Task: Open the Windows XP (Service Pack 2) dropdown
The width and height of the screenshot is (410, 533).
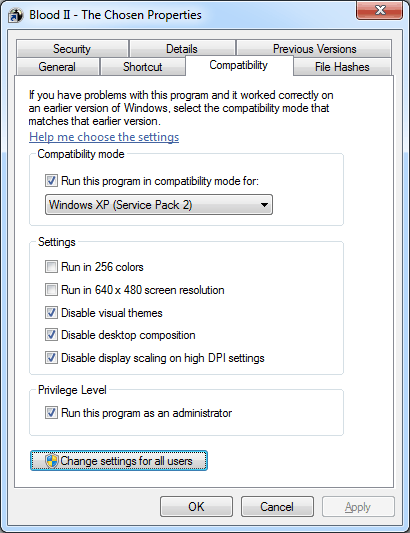Action: [159, 205]
